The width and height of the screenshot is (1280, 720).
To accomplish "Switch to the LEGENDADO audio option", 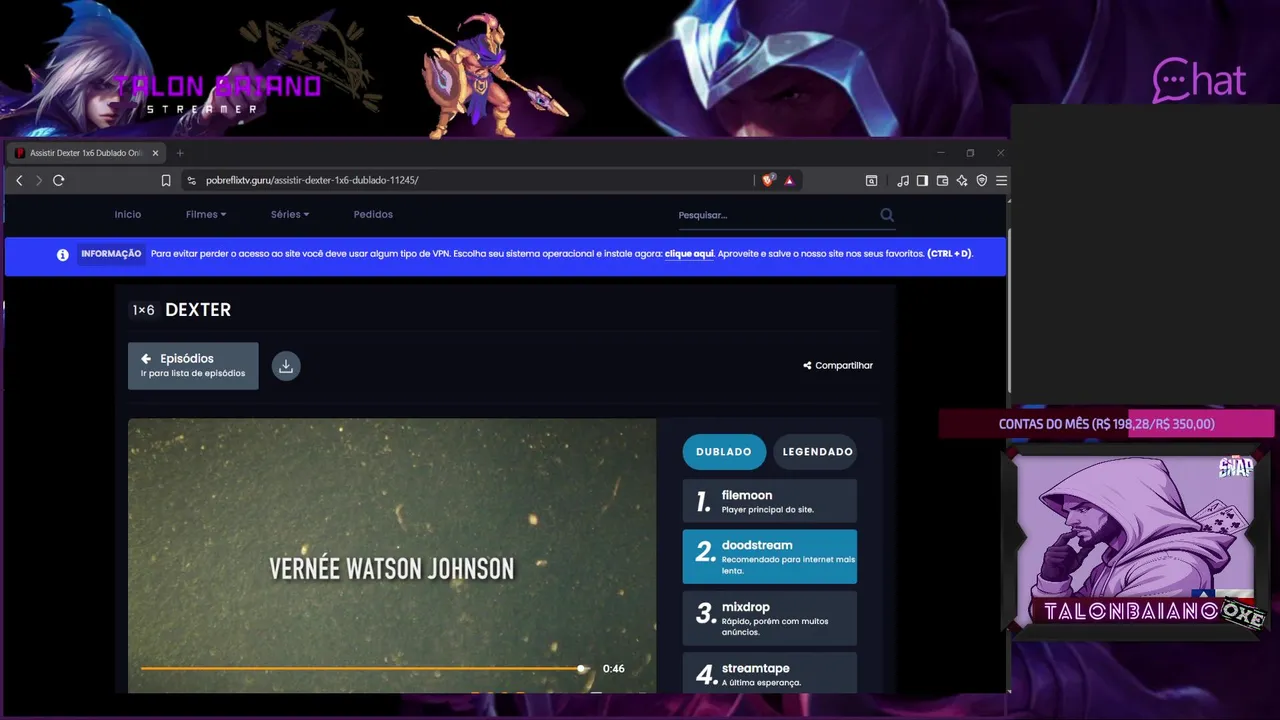I will click(817, 452).
